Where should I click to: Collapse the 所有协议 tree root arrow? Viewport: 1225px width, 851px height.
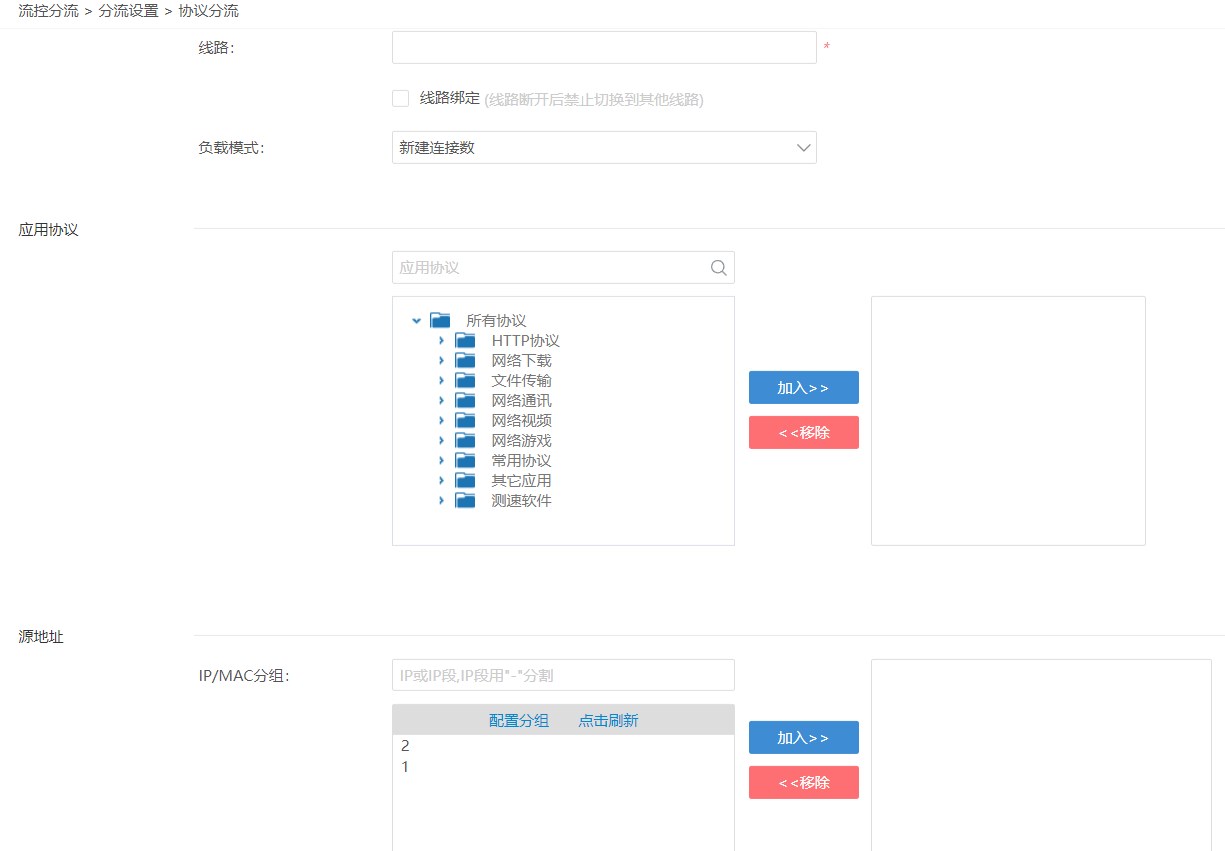tap(416, 321)
